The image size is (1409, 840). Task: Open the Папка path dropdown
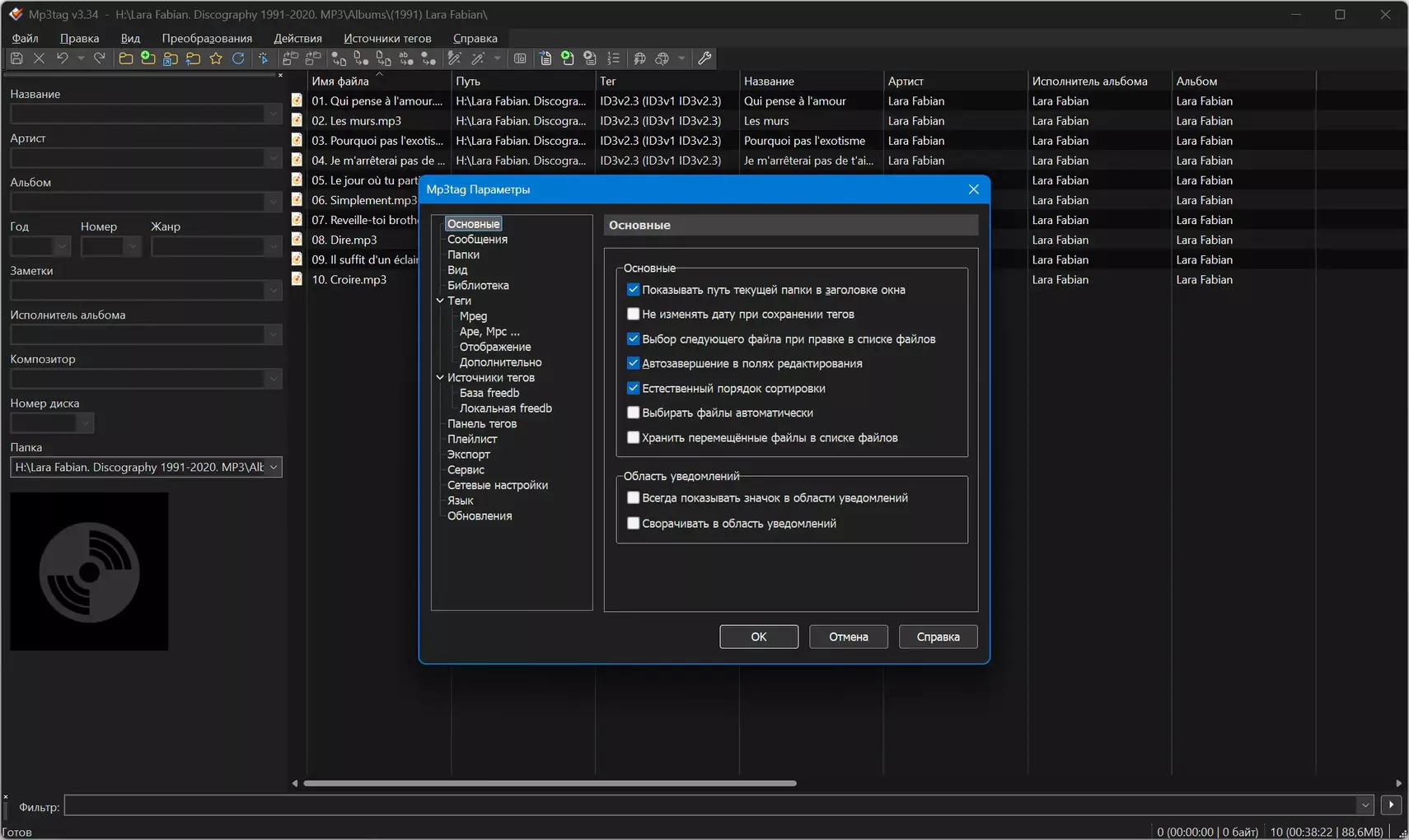point(274,467)
